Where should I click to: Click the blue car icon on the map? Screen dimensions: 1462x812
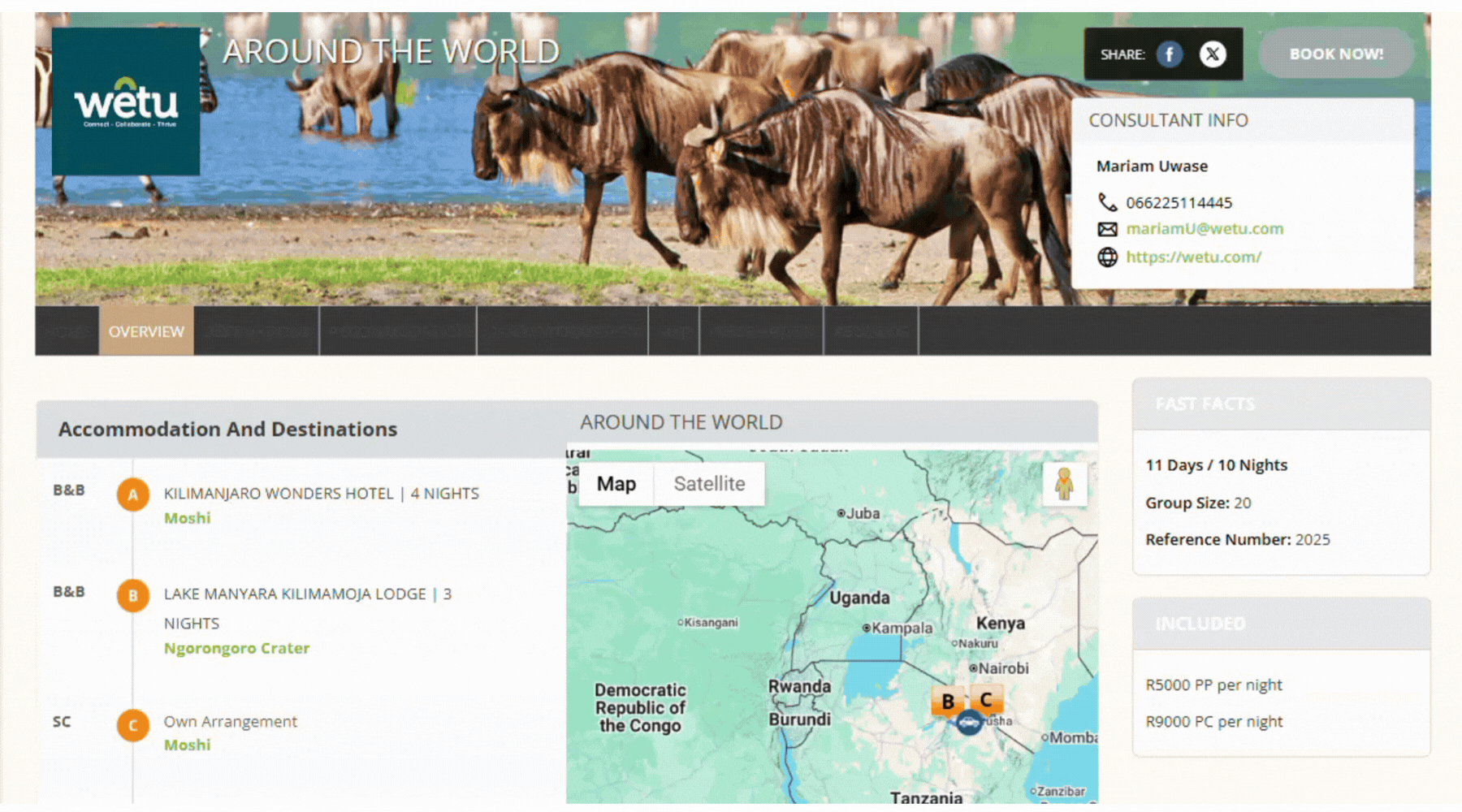(x=969, y=722)
